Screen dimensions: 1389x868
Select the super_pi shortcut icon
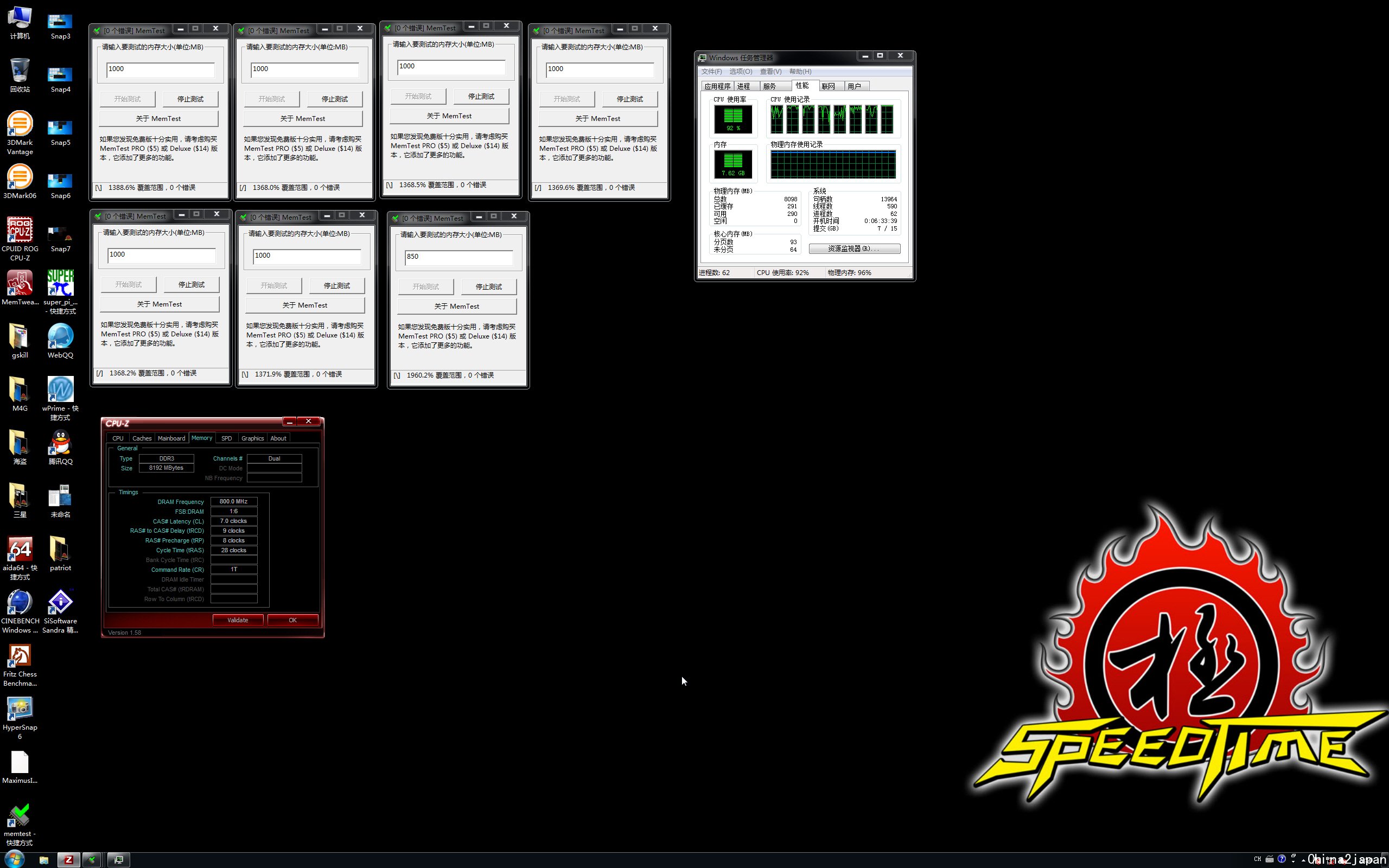coord(60,292)
